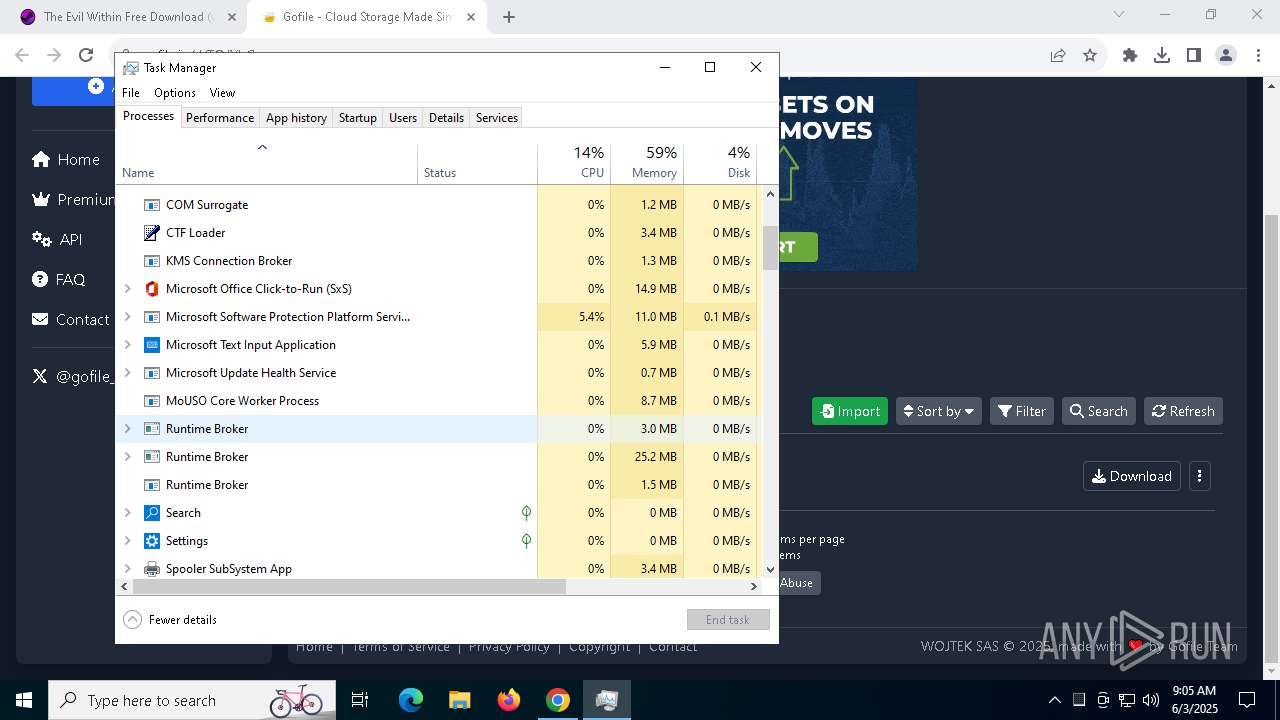Click the Refresh button on Gofile

[x=1183, y=411]
